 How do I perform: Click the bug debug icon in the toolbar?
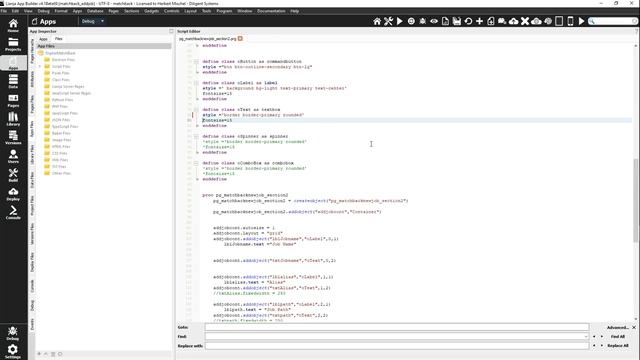click(x=422, y=21)
